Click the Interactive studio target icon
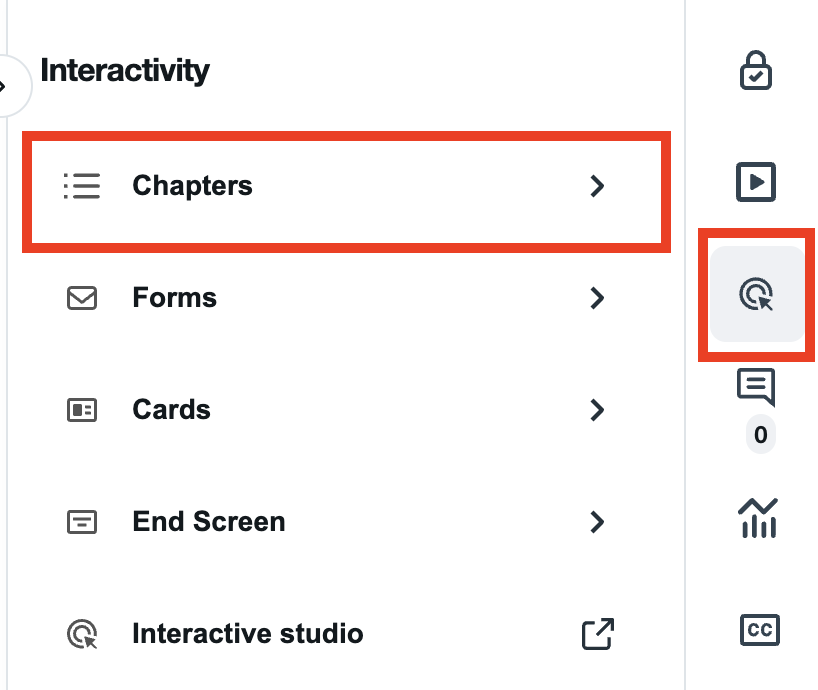 (82, 634)
